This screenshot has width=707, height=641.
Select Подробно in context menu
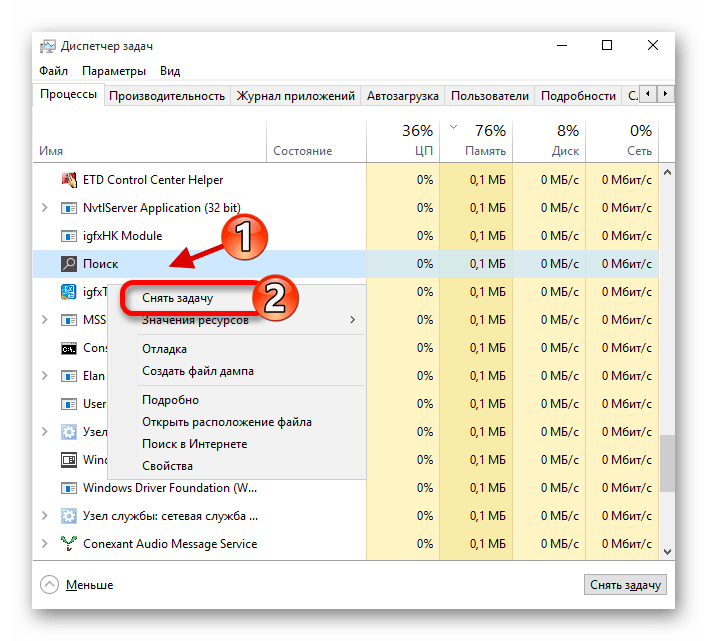(x=170, y=400)
